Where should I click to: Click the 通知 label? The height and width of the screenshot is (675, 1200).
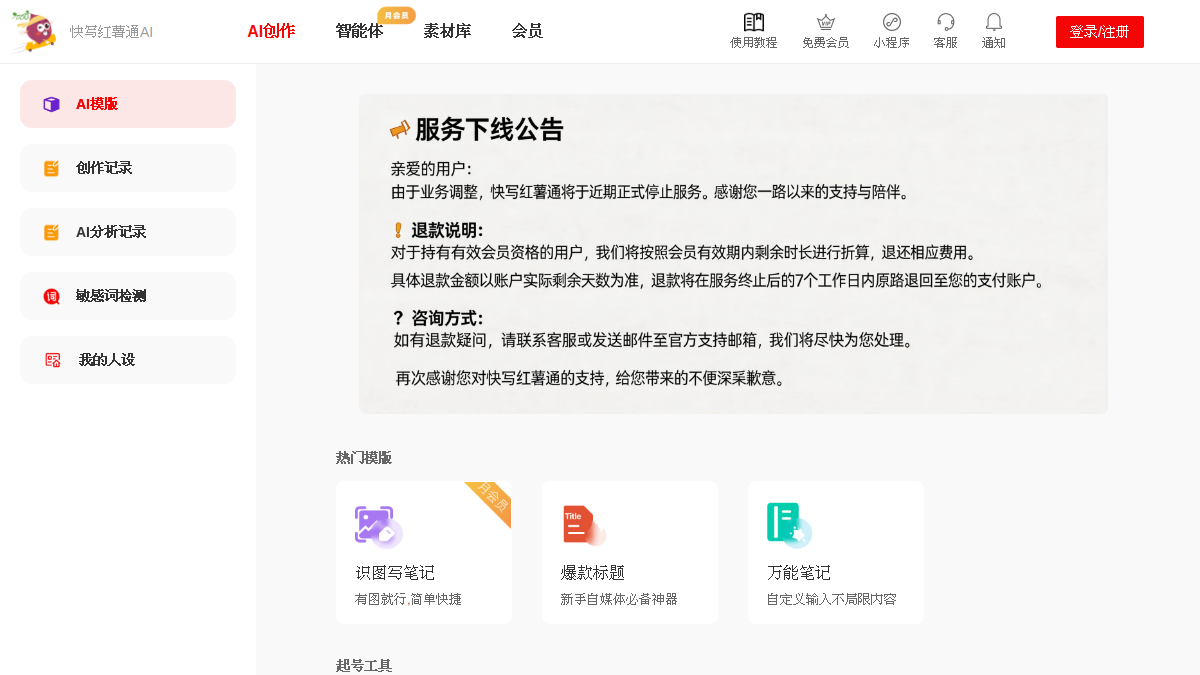(993, 43)
